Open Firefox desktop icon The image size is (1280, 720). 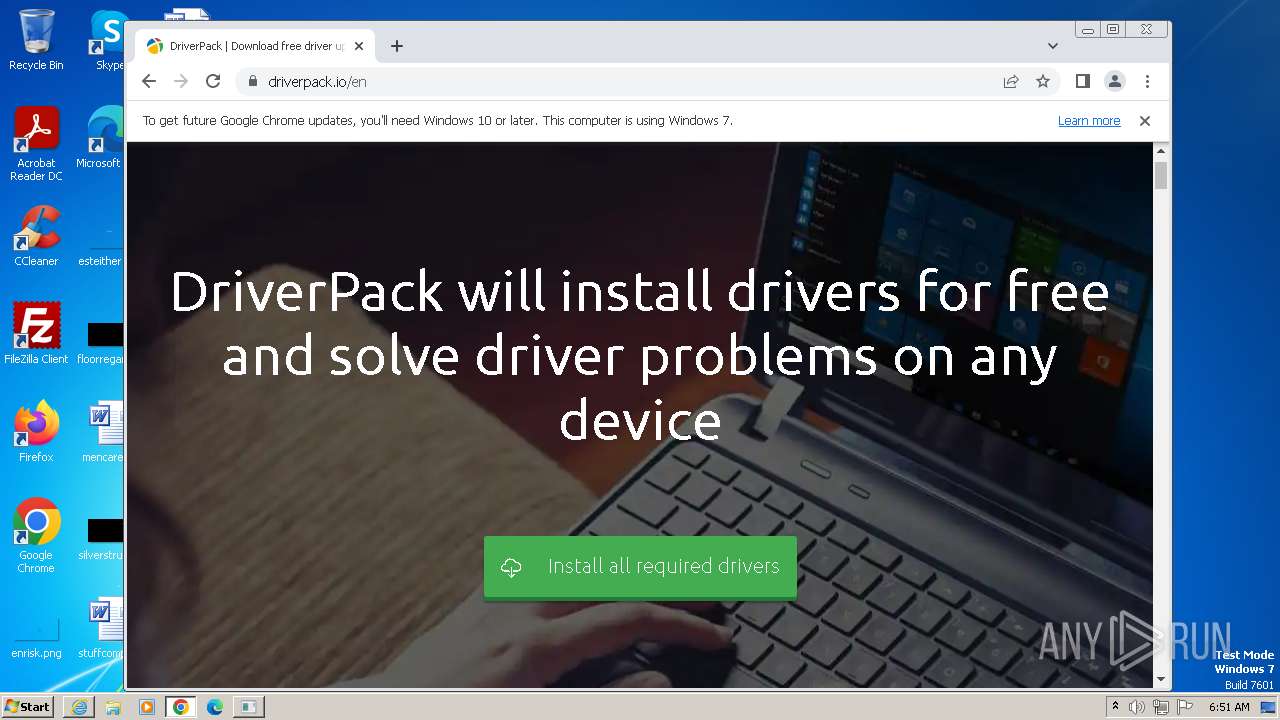click(36, 432)
